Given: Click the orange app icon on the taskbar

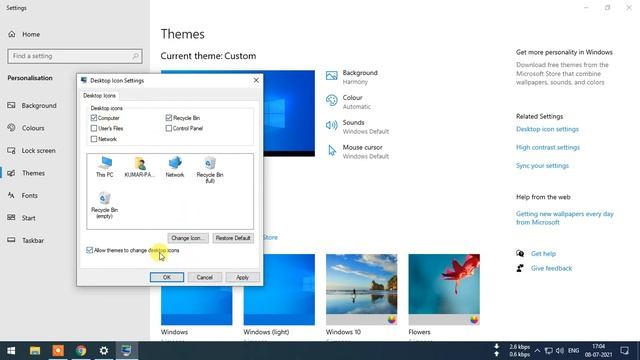Looking at the screenshot, I should click(58, 351).
